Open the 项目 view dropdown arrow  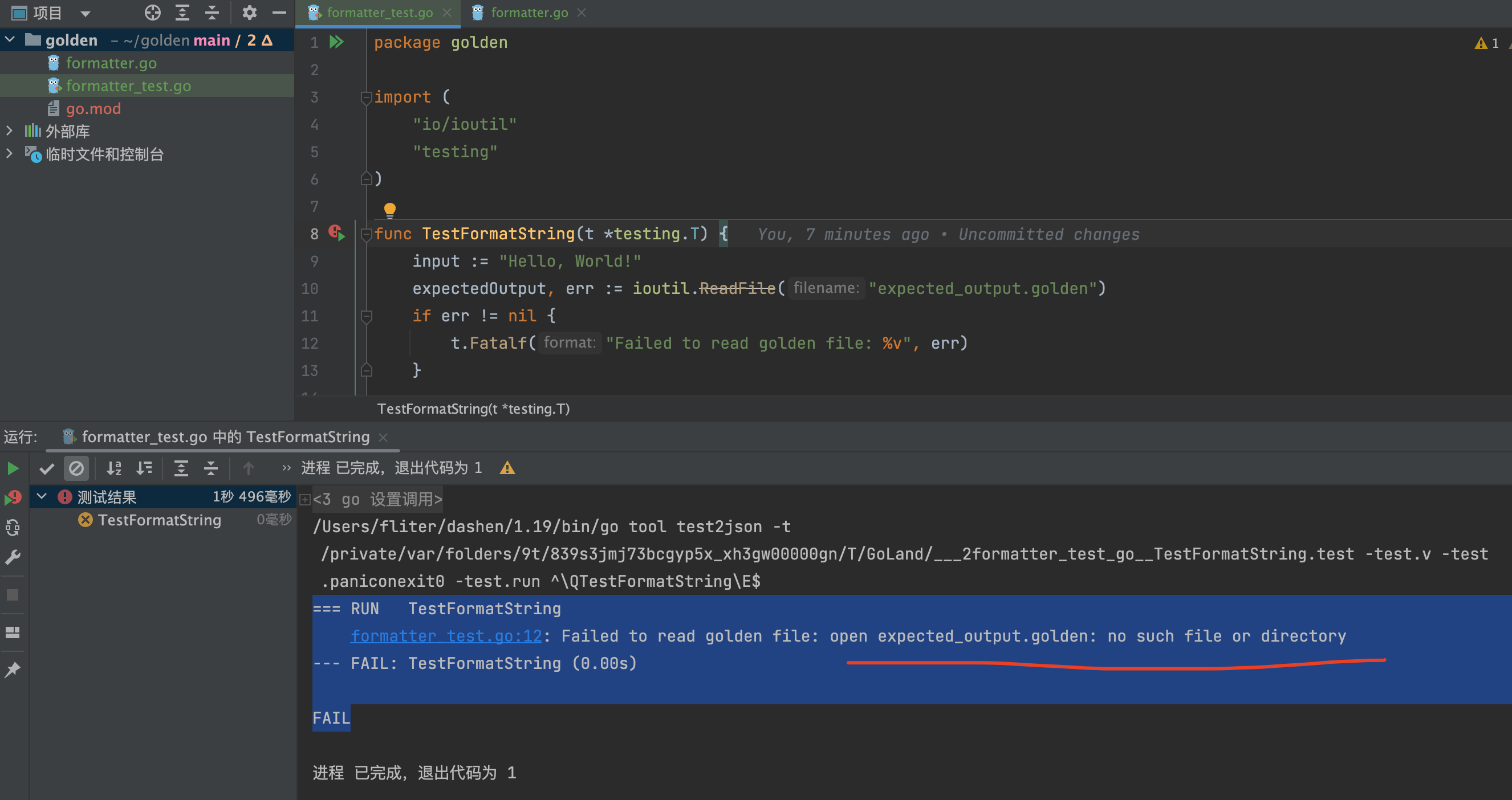pyautogui.click(x=86, y=13)
